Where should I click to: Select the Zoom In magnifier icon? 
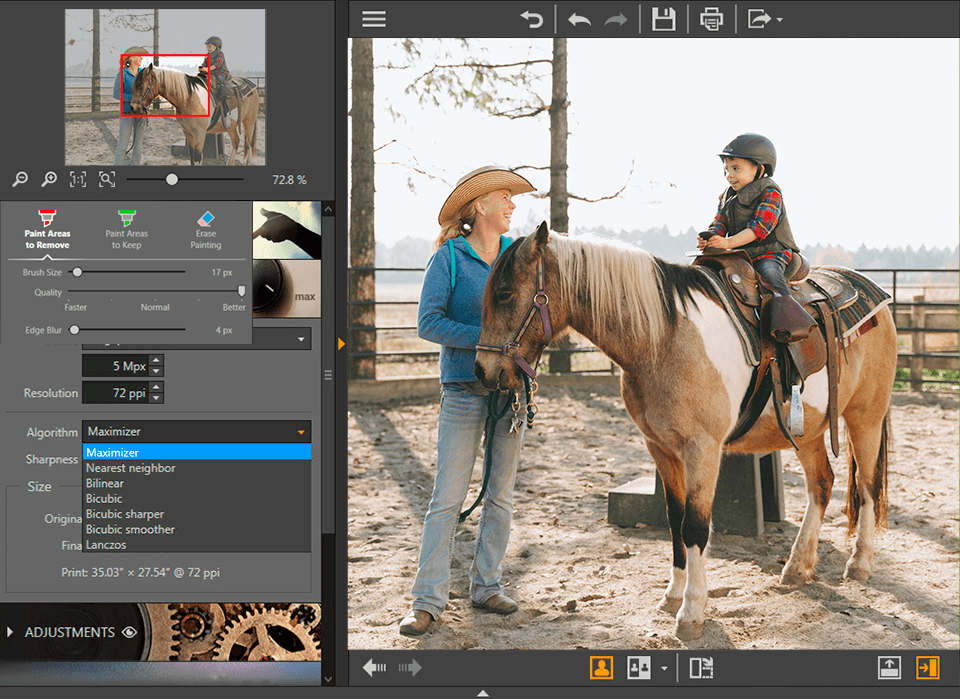(48, 179)
